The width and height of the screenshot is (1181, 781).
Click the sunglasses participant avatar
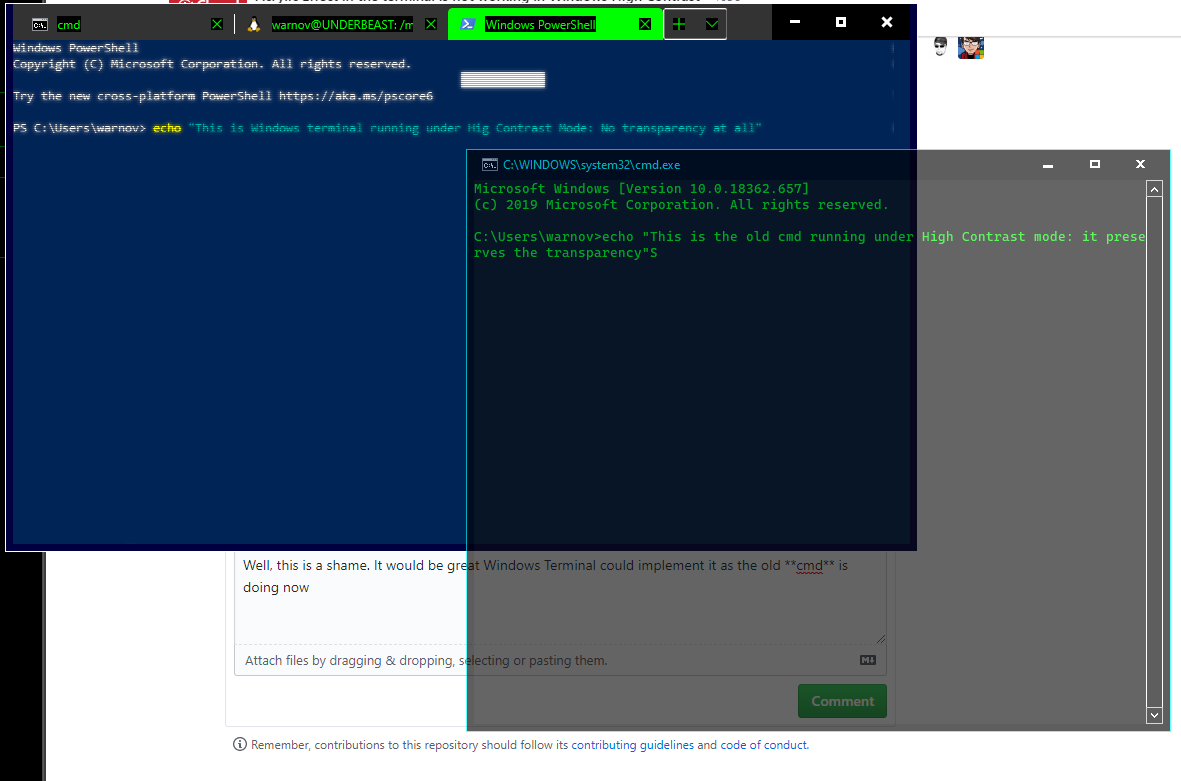pyautogui.click(x=941, y=47)
